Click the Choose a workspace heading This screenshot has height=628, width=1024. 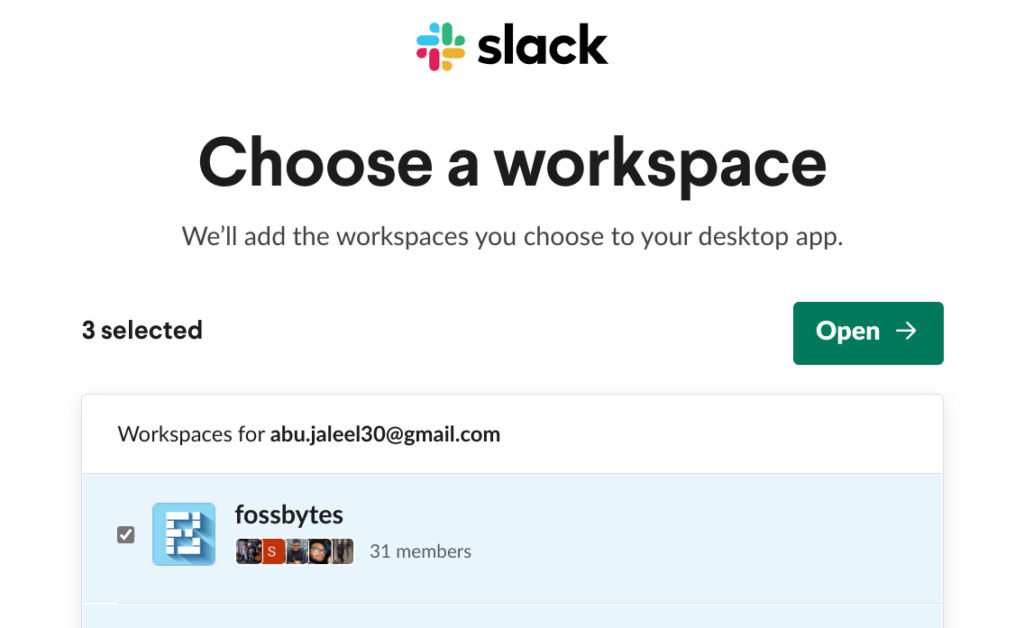[512, 161]
